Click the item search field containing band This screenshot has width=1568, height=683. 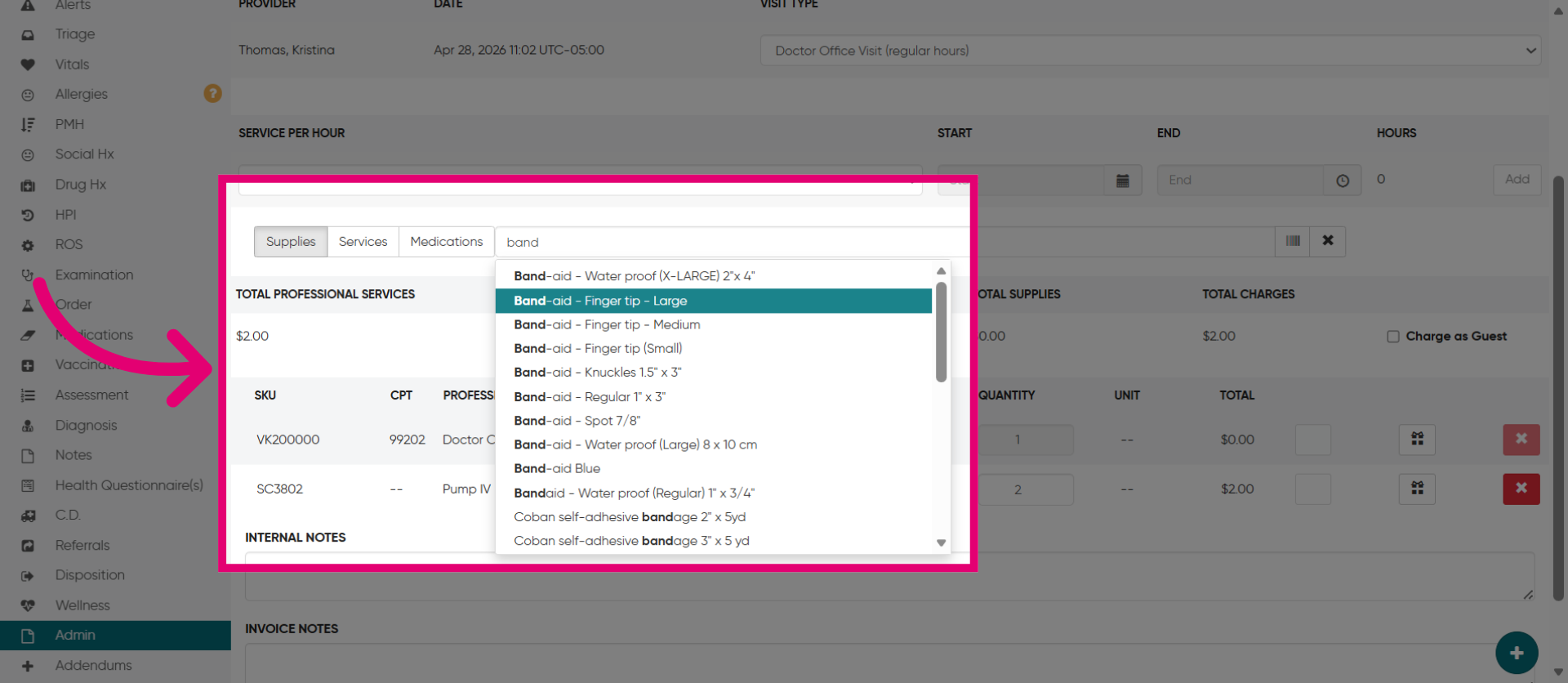pos(884,242)
